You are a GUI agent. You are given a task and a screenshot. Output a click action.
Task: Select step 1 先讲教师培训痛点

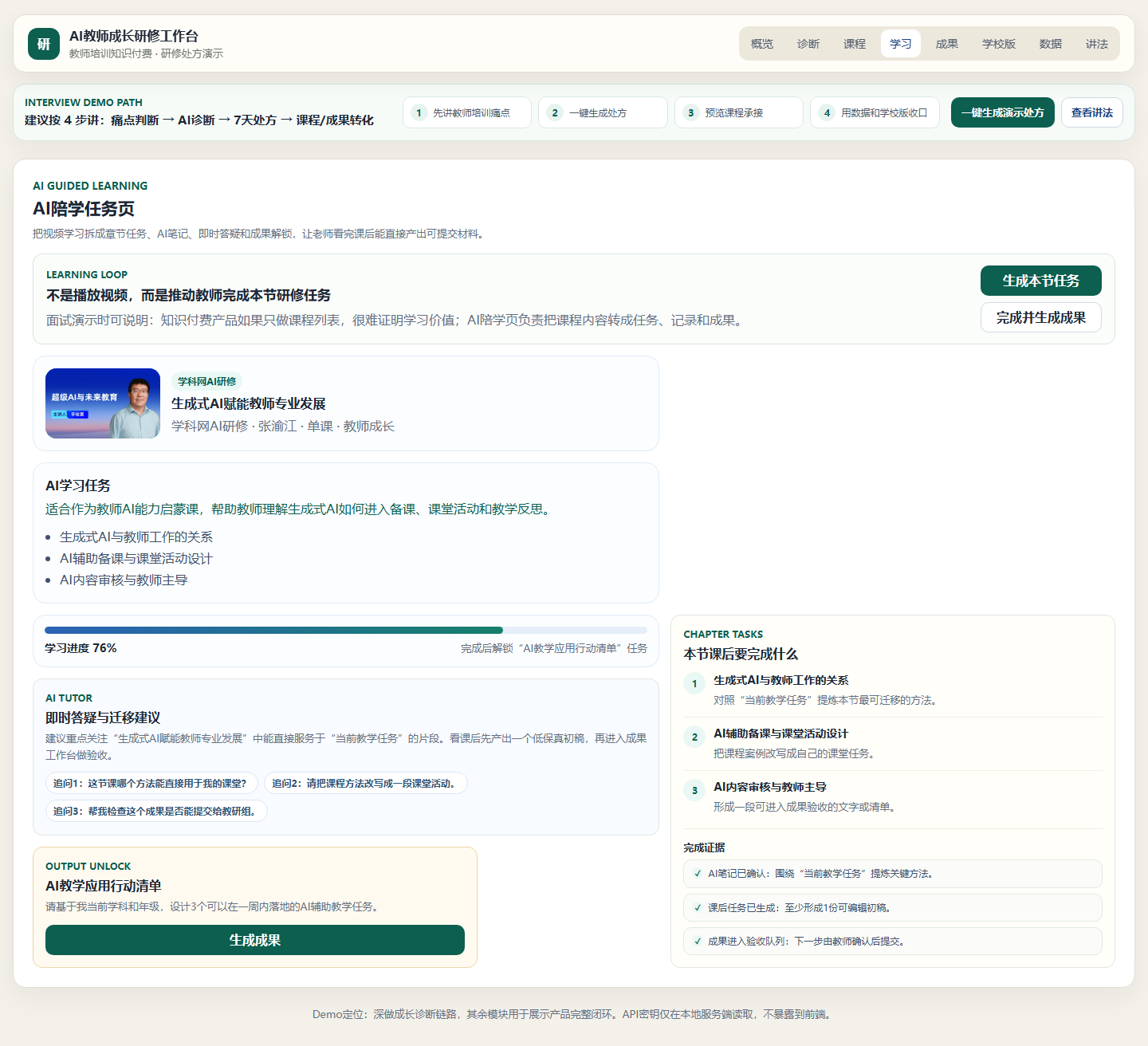467,112
